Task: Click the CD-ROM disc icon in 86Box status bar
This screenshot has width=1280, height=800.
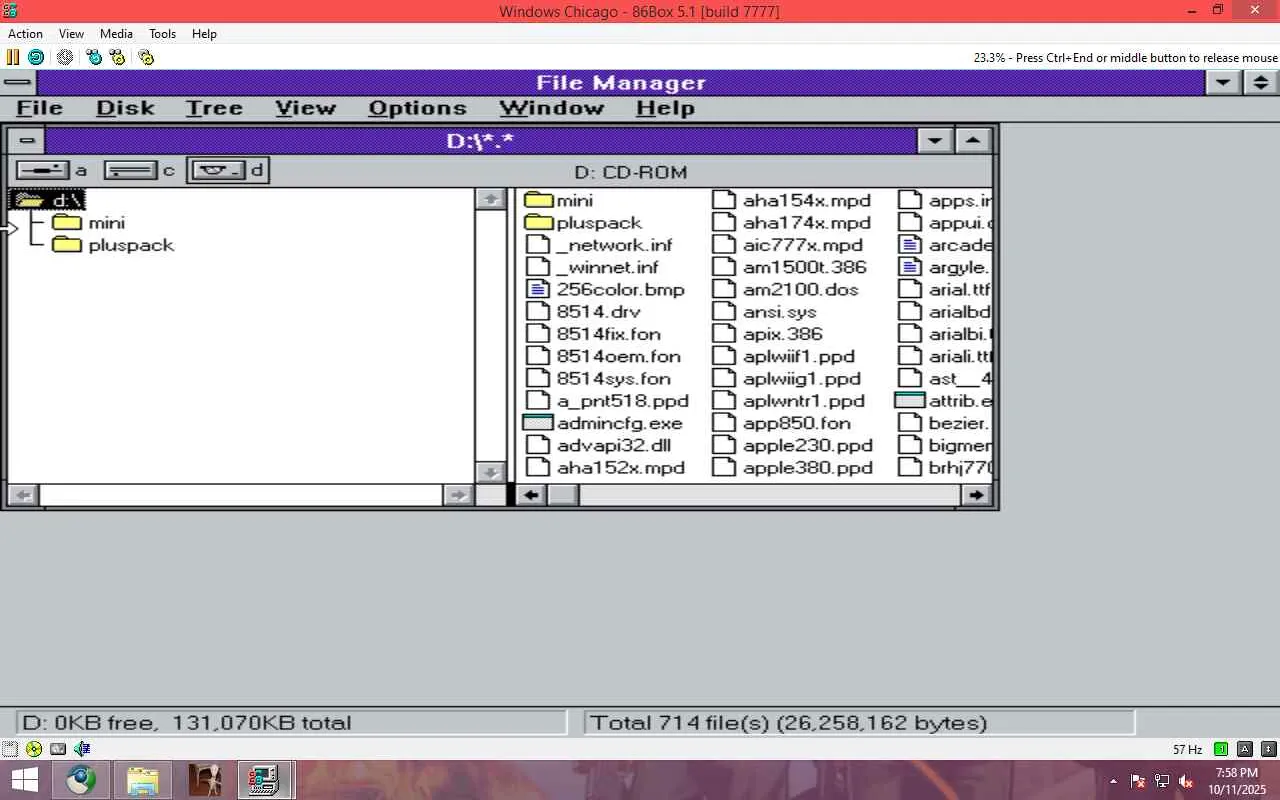Action: pos(34,749)
